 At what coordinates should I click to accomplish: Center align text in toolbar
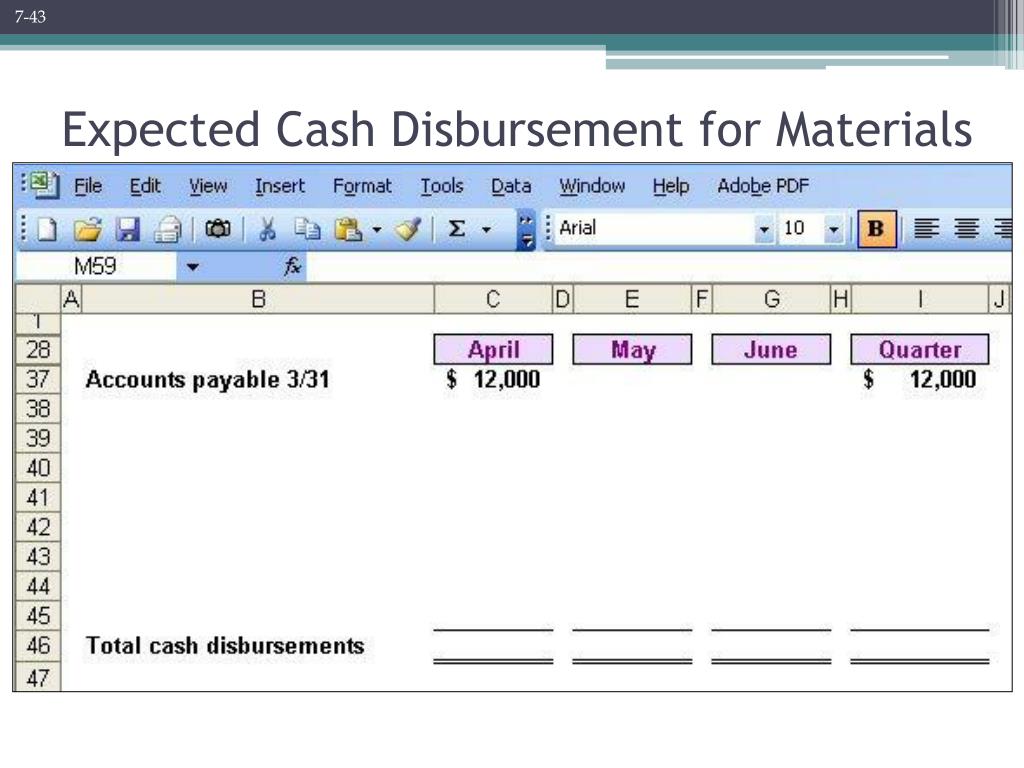(x=966, y=229)
